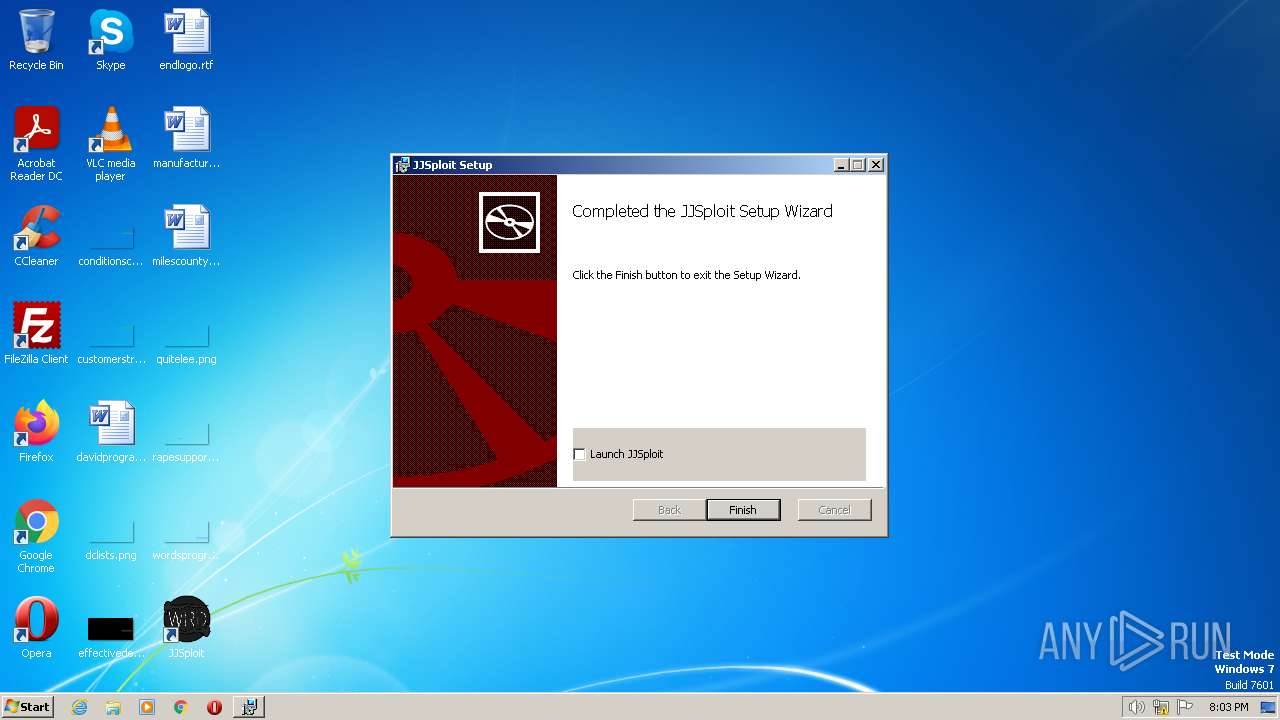Click the Show desktop button
This screenshot has height=720, width=1280.
(x=1269, y=707)
